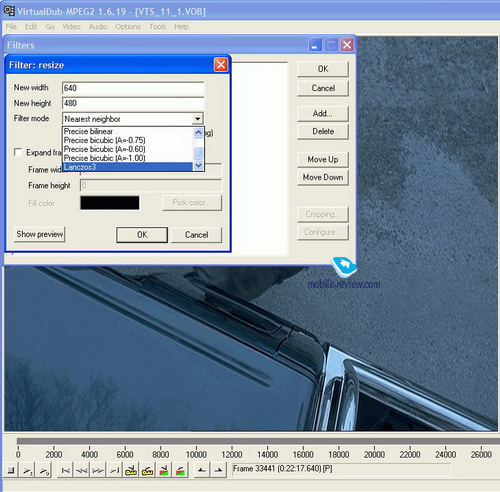The width and height of the screenshot is (500, 492).
Task: Click the timeline seek bar track
Action: click(258, 441)
